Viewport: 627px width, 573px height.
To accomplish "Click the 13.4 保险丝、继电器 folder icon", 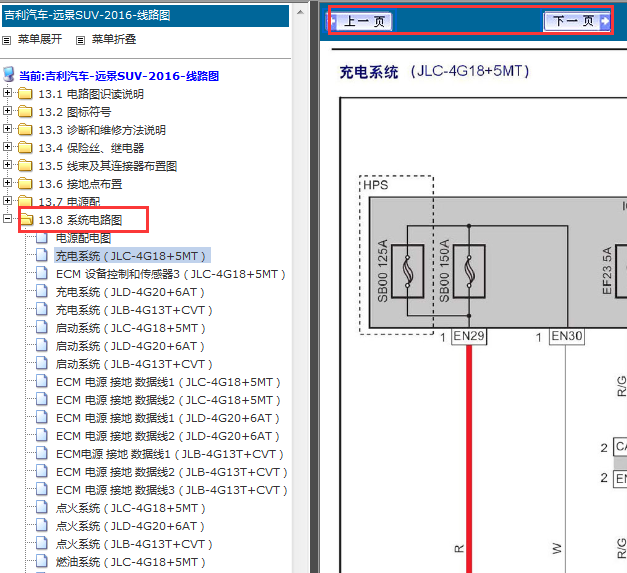I will coord(25,148).
